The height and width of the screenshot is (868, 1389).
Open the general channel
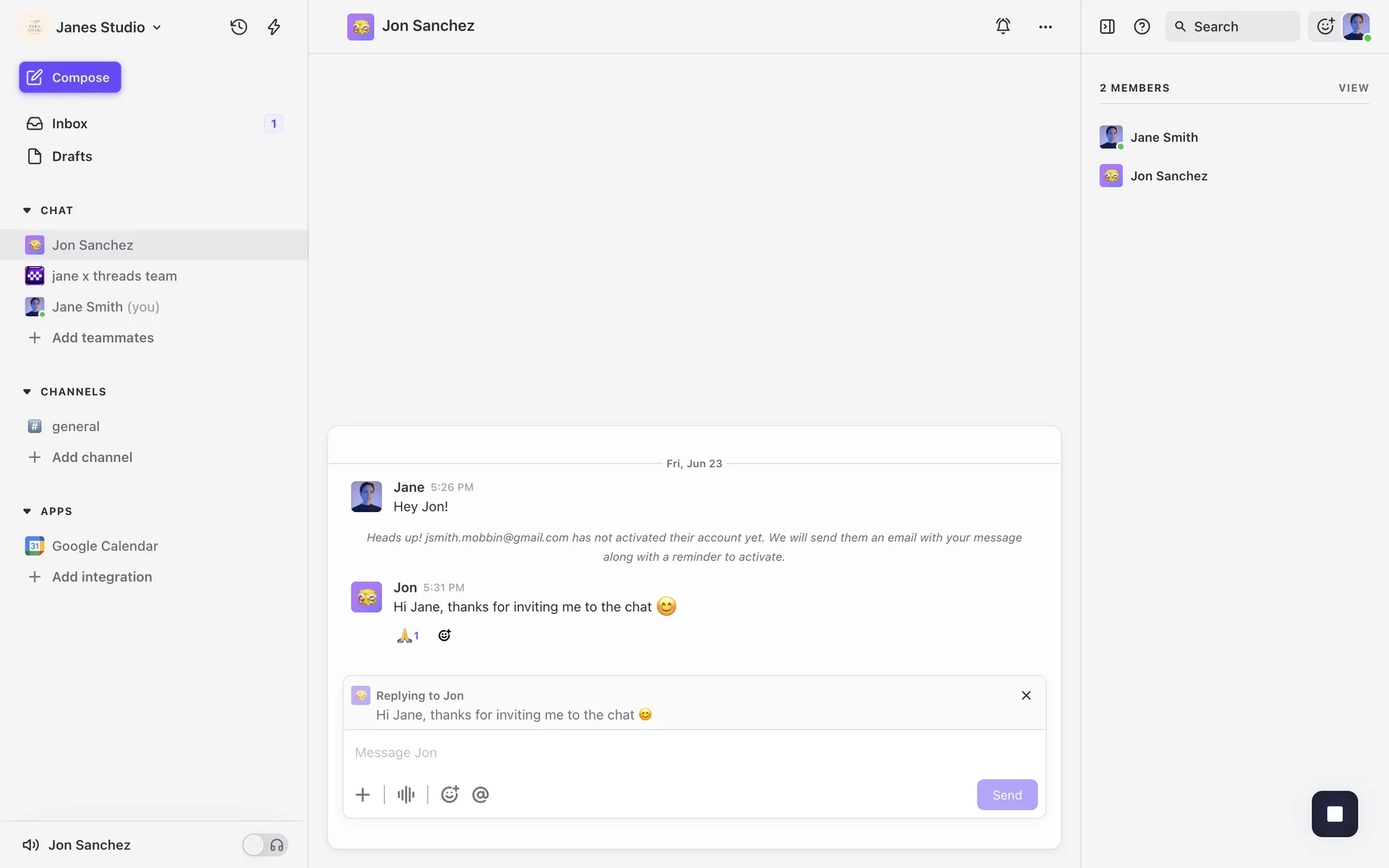(75, 426)
